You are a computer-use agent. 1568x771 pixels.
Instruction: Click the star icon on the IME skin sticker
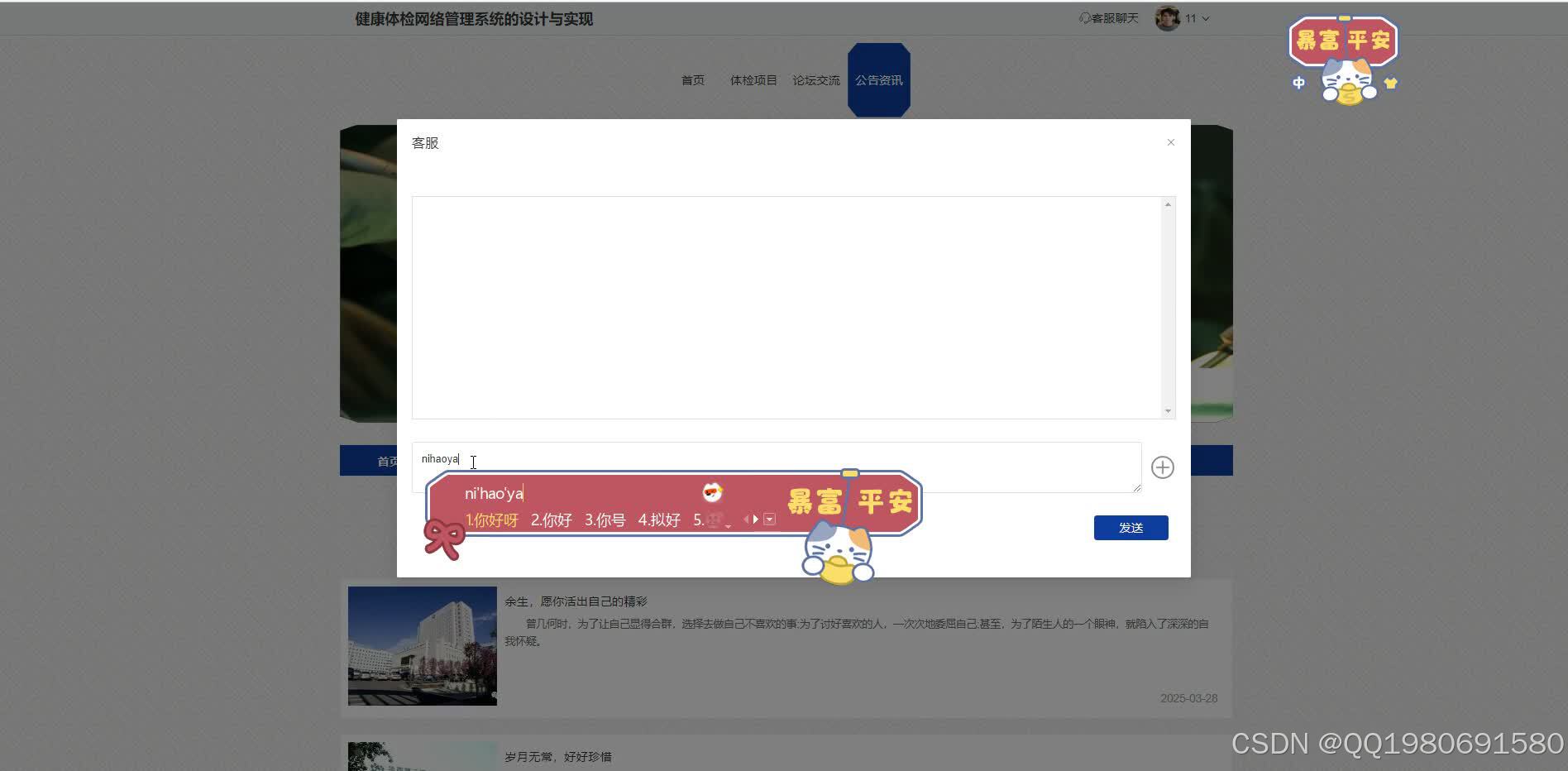coord(1391,83)
